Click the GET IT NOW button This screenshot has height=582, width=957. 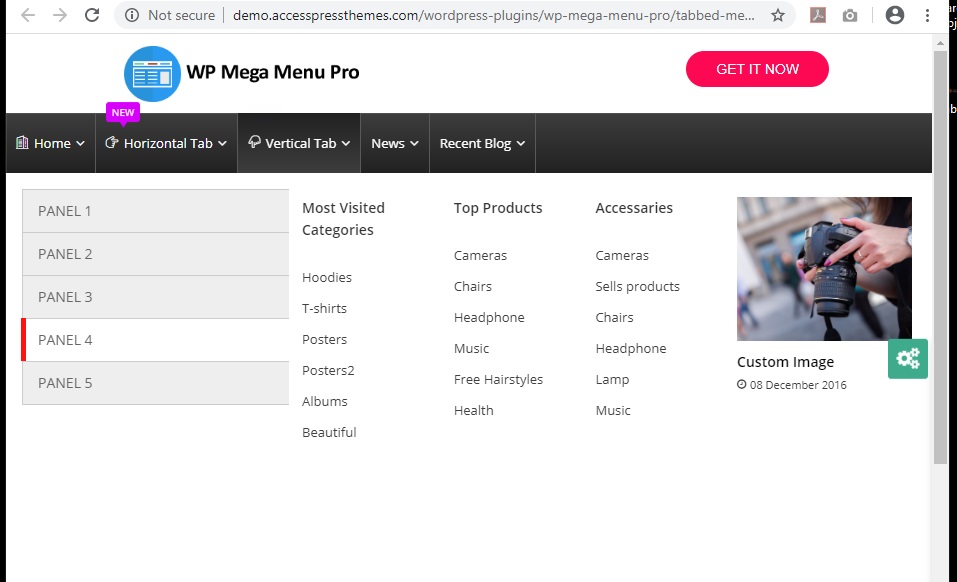757,69
